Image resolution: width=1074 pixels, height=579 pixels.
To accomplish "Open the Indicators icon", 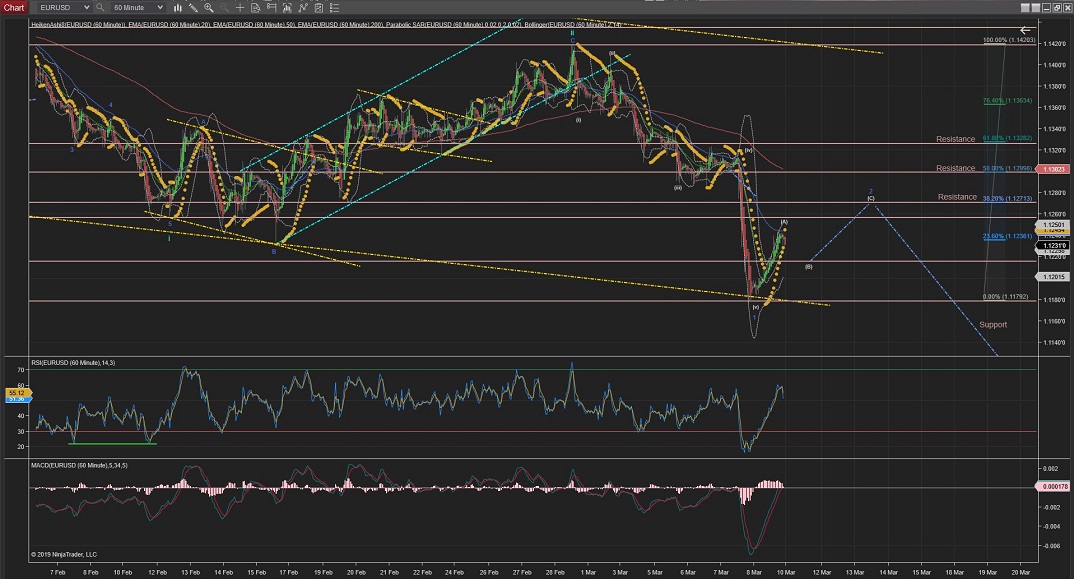I will pyautogui.click(x=303, y=7).
